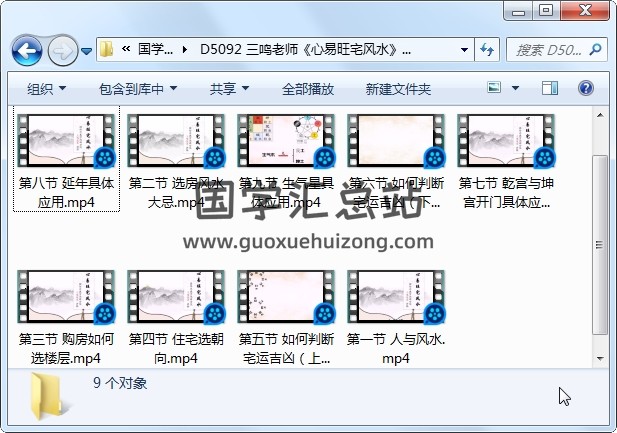Click the greyed Forward arrow button
Screen dimensions: 617x433
(63, 50)
